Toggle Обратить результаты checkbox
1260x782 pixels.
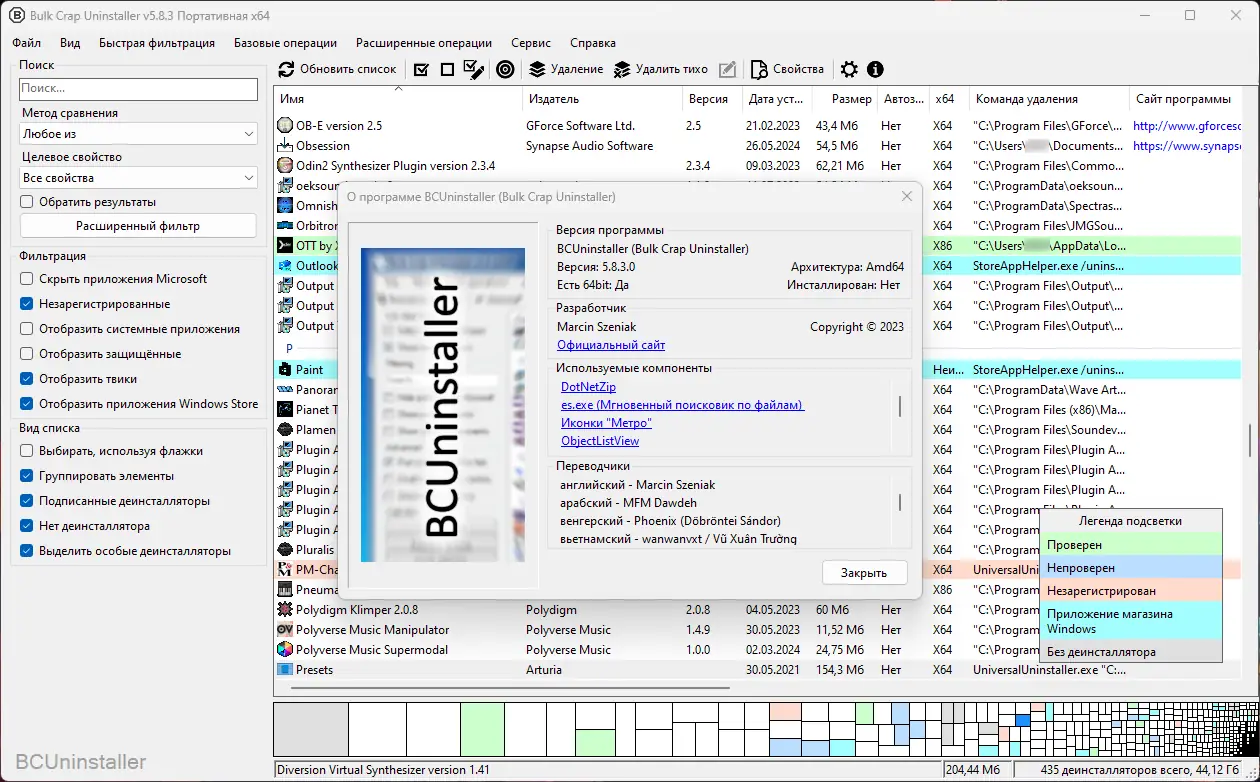tap(27, 202)
